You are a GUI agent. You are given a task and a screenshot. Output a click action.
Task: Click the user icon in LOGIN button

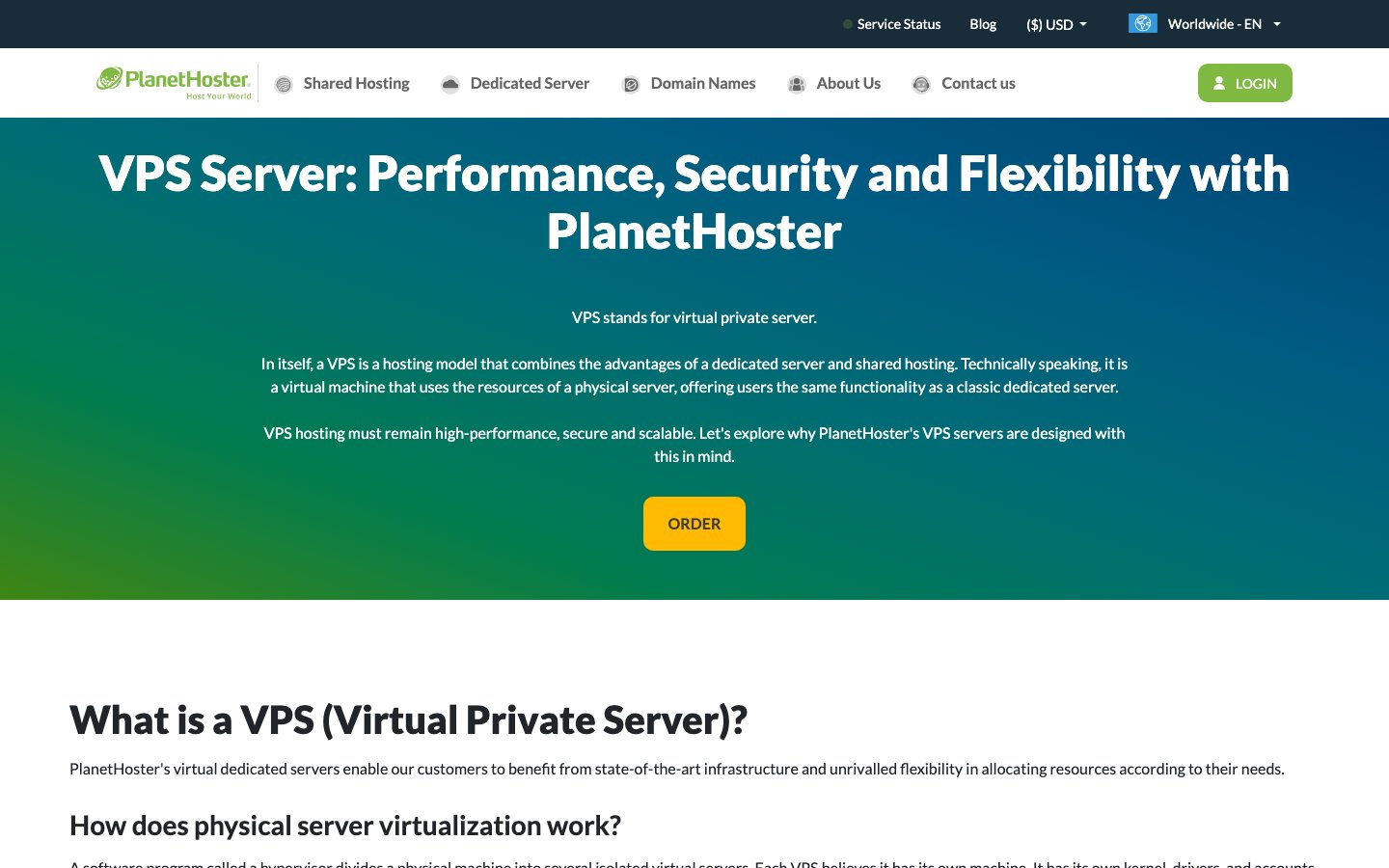(1219, 84)
